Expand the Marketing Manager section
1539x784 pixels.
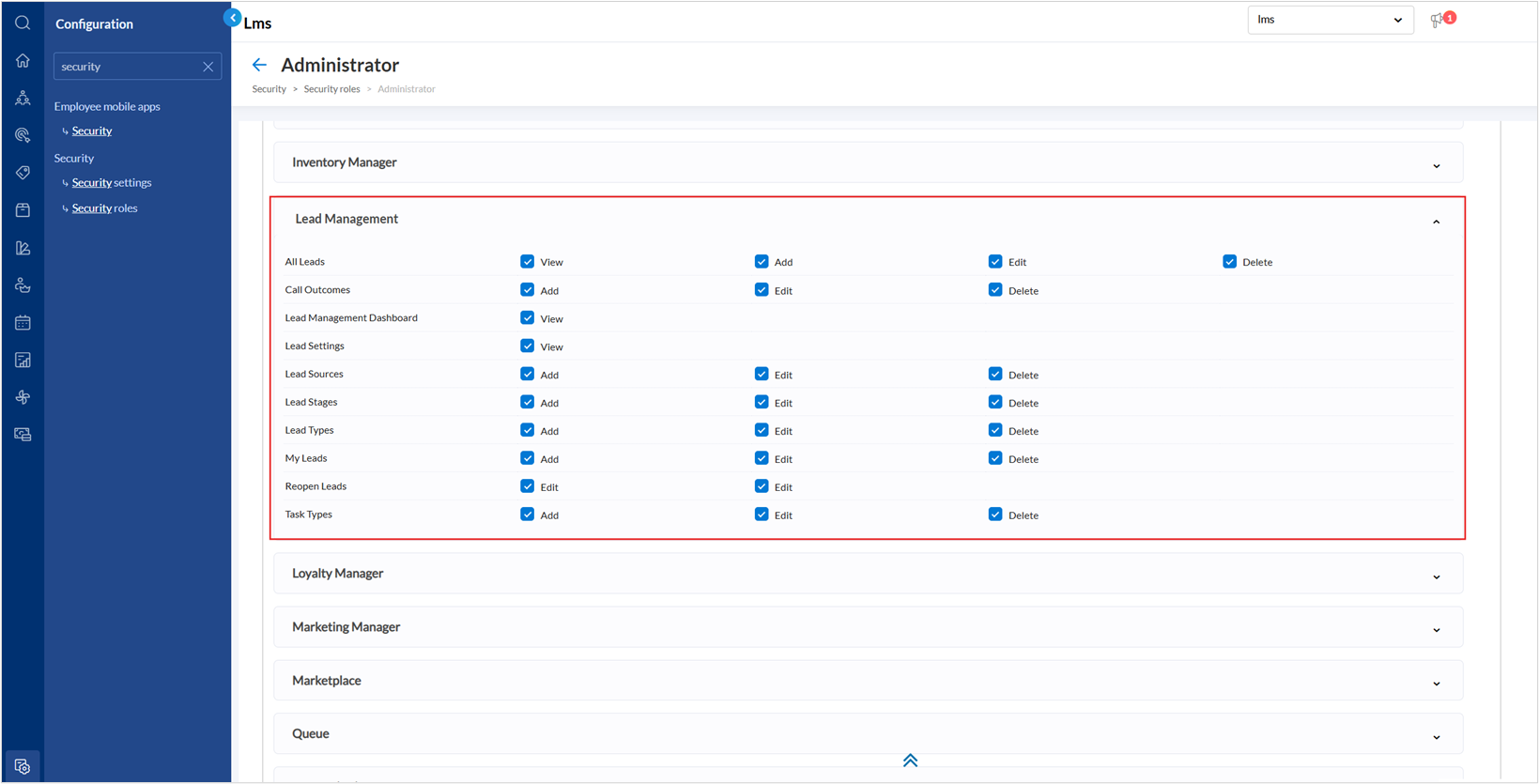(1437, 631)
